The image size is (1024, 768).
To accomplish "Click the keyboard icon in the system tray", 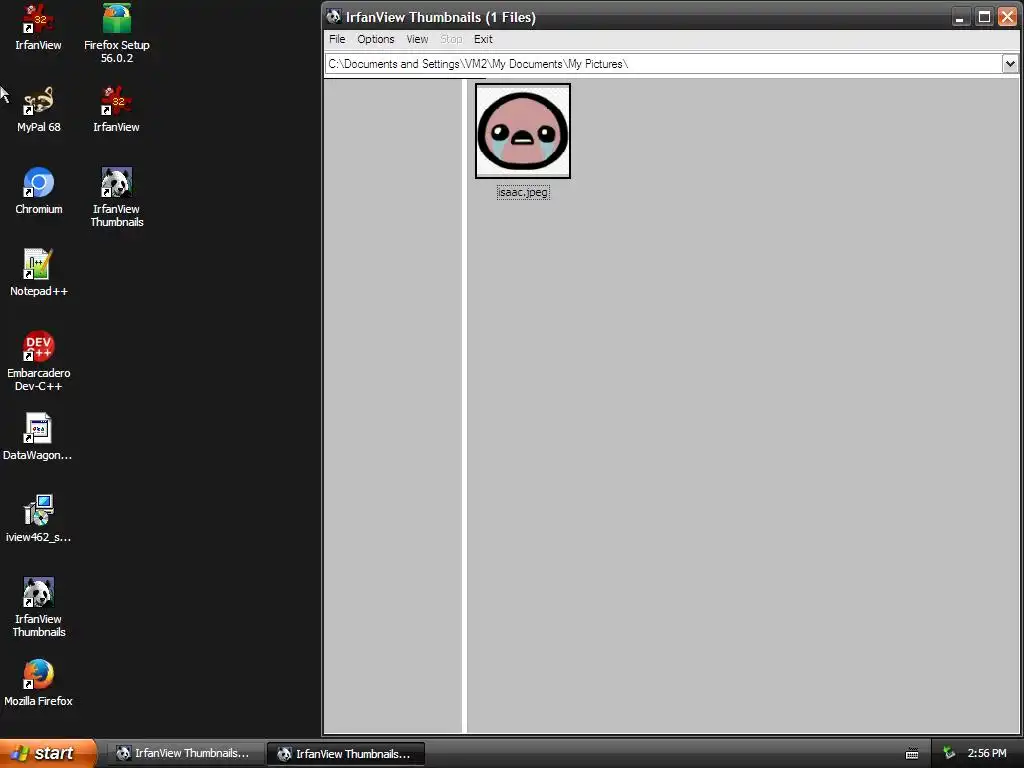I will click(912, 754).
